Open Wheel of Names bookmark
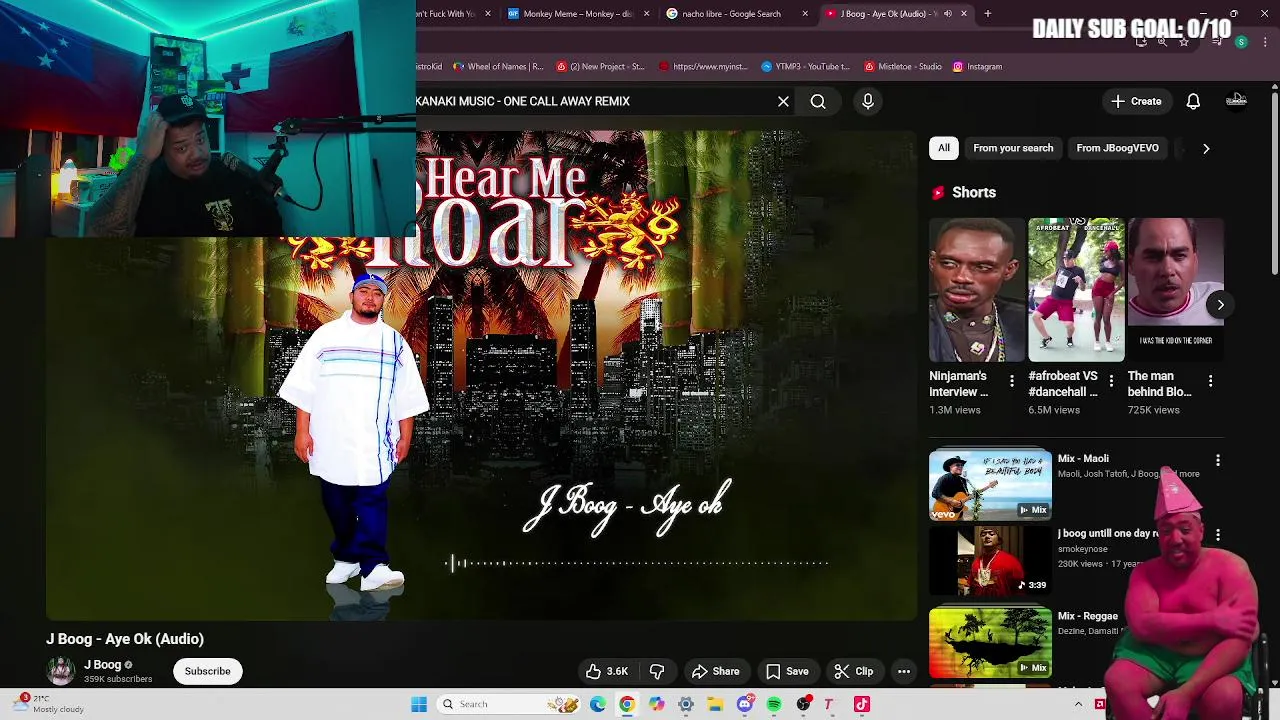 coord(498,66)
